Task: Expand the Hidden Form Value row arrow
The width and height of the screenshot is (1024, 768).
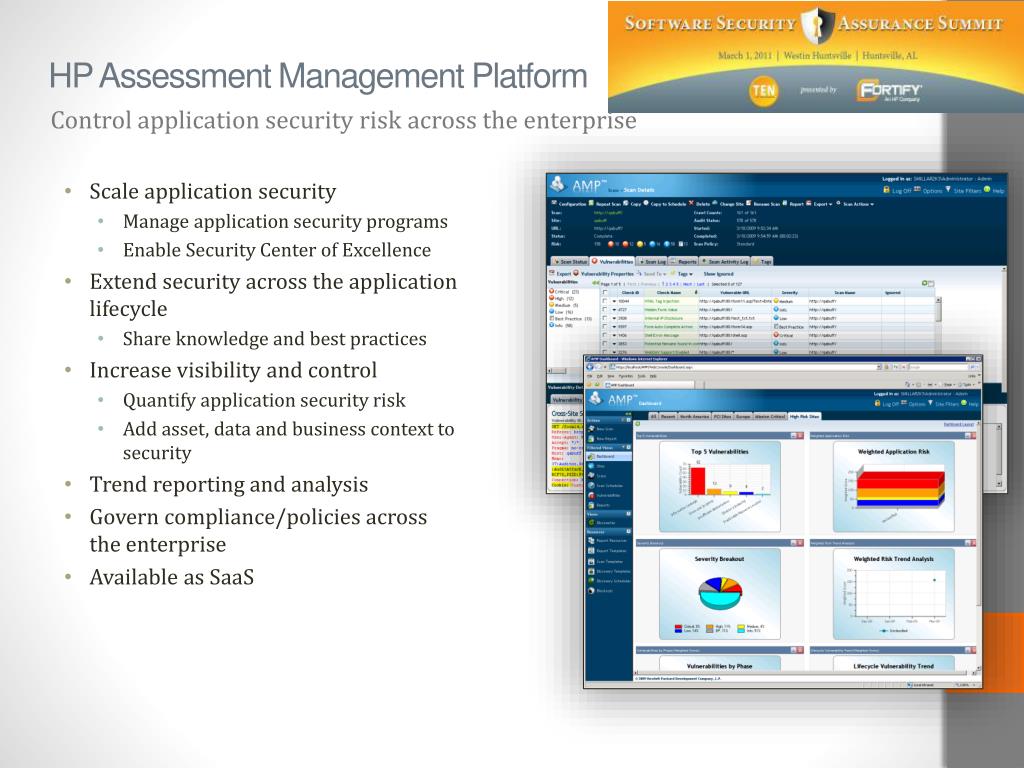Action: (615, 310)
